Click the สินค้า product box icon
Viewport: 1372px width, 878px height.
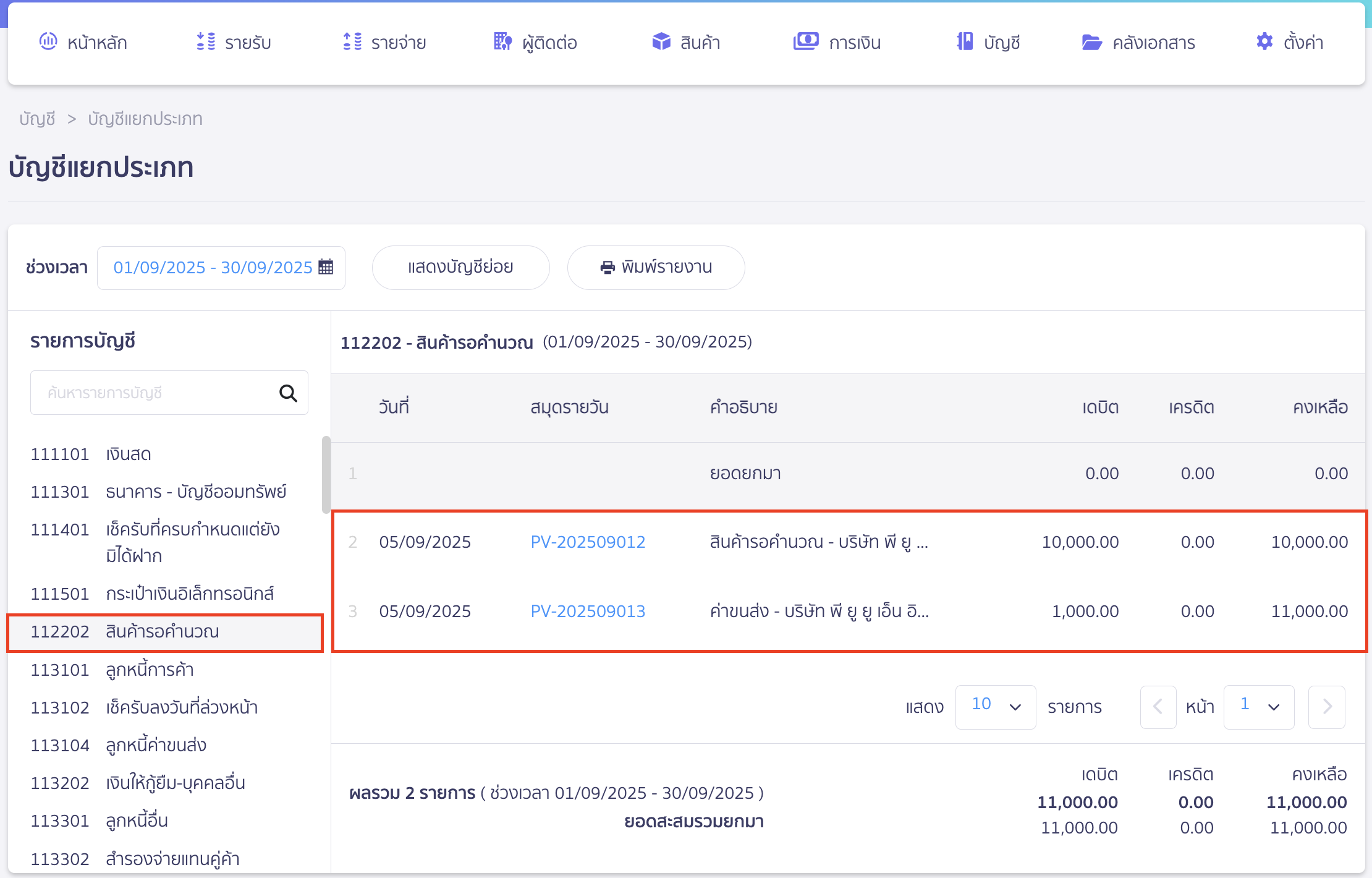(661, 41)
